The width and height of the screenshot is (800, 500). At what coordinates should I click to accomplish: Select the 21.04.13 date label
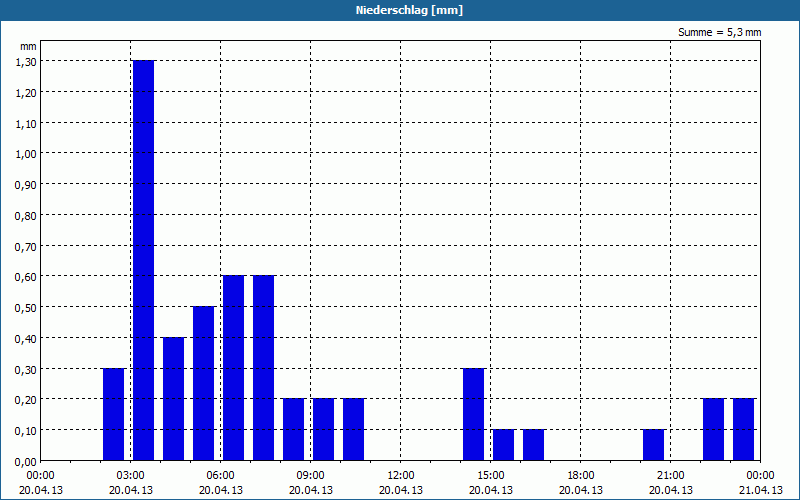[760, 490]
